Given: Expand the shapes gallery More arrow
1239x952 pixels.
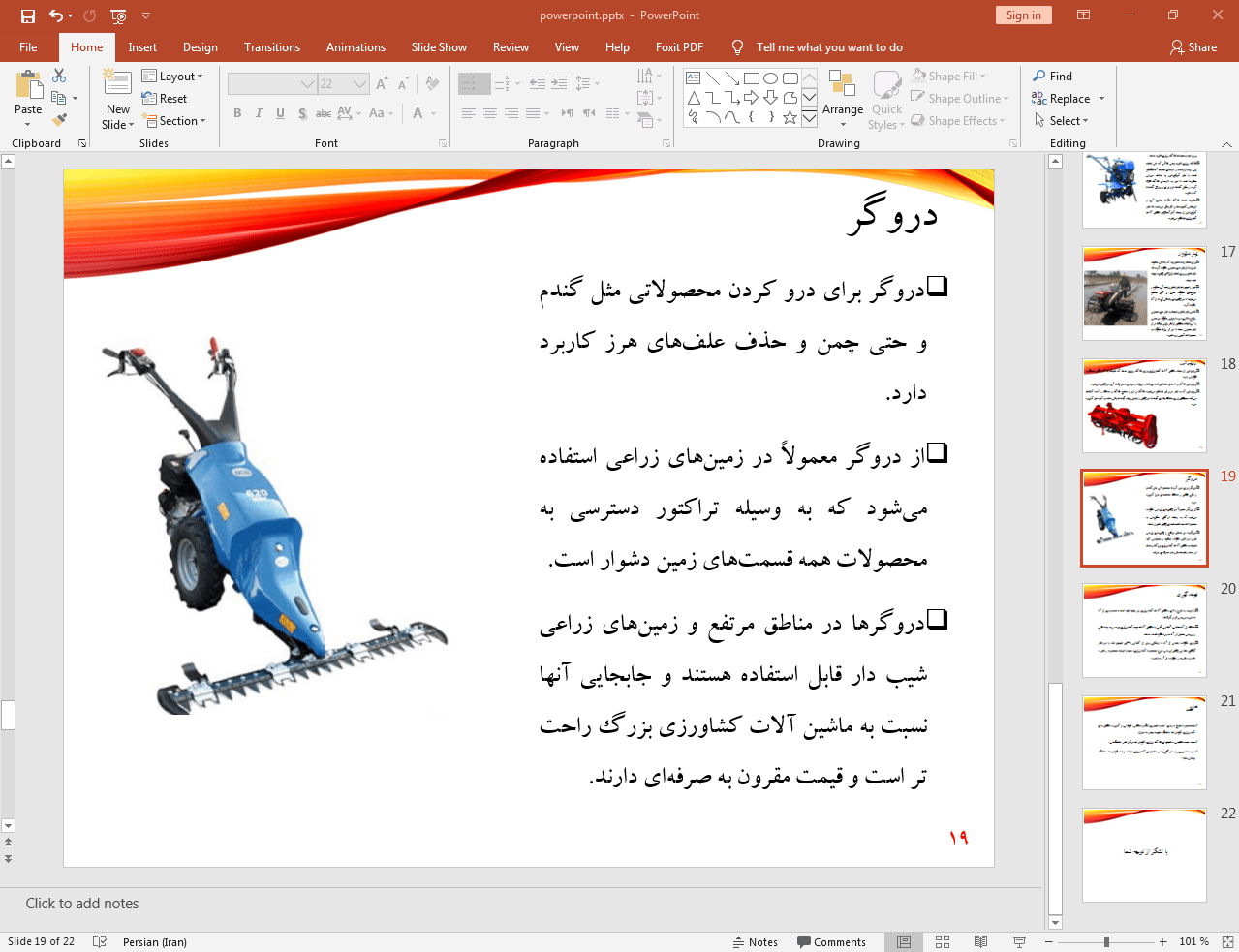Looking at the screenshot, I should coord(810,118).
